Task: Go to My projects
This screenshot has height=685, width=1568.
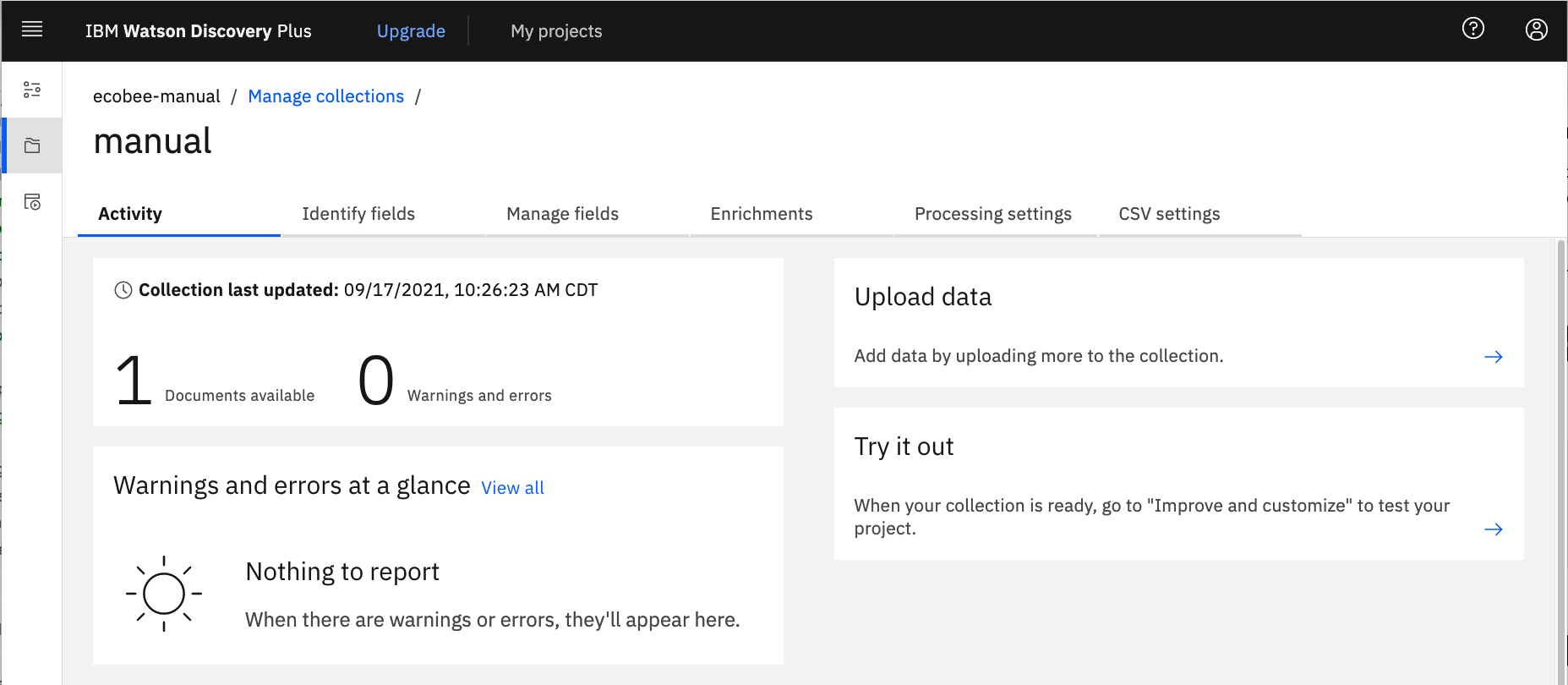Action: [556, 31]
